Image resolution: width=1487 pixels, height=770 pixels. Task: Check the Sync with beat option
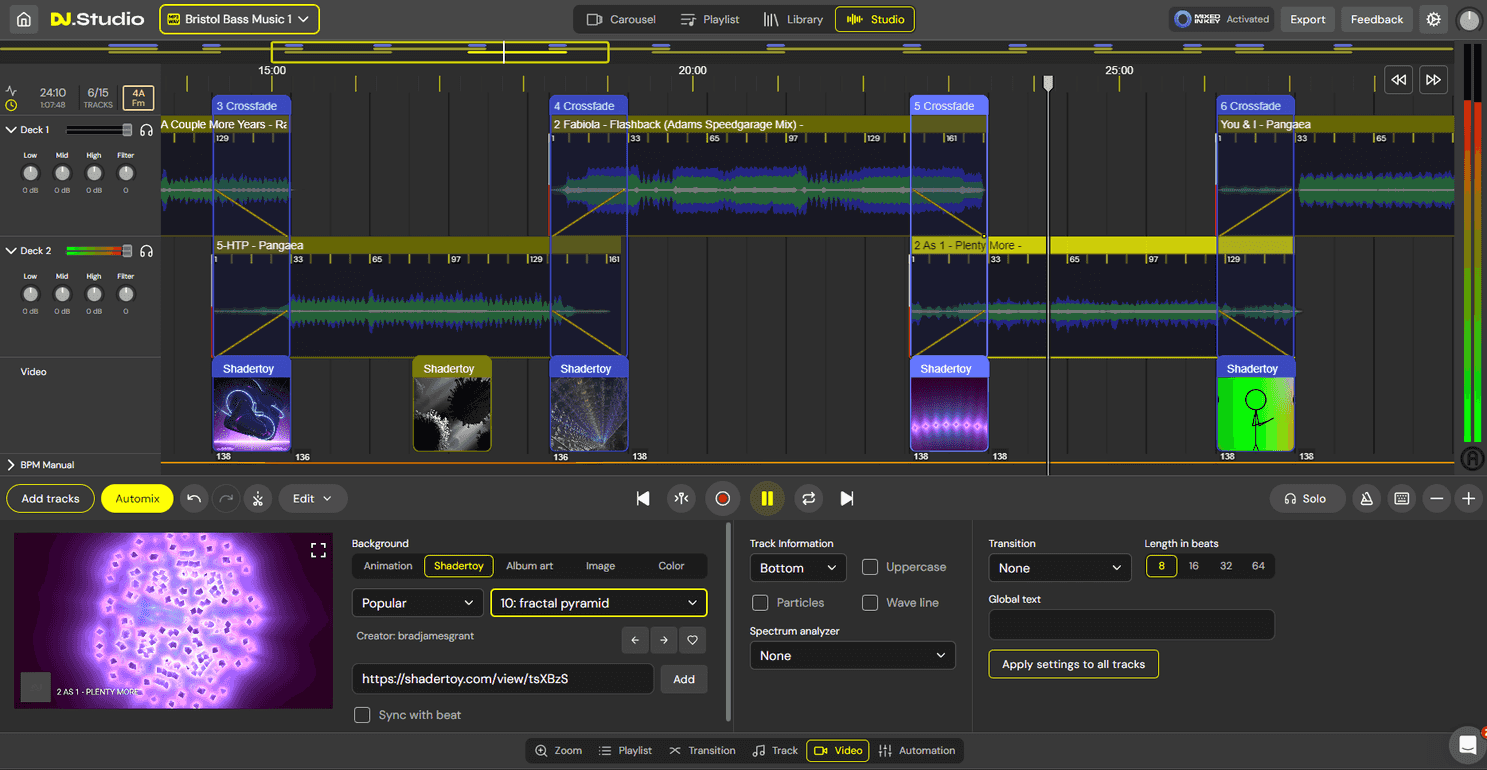(362, 714)
